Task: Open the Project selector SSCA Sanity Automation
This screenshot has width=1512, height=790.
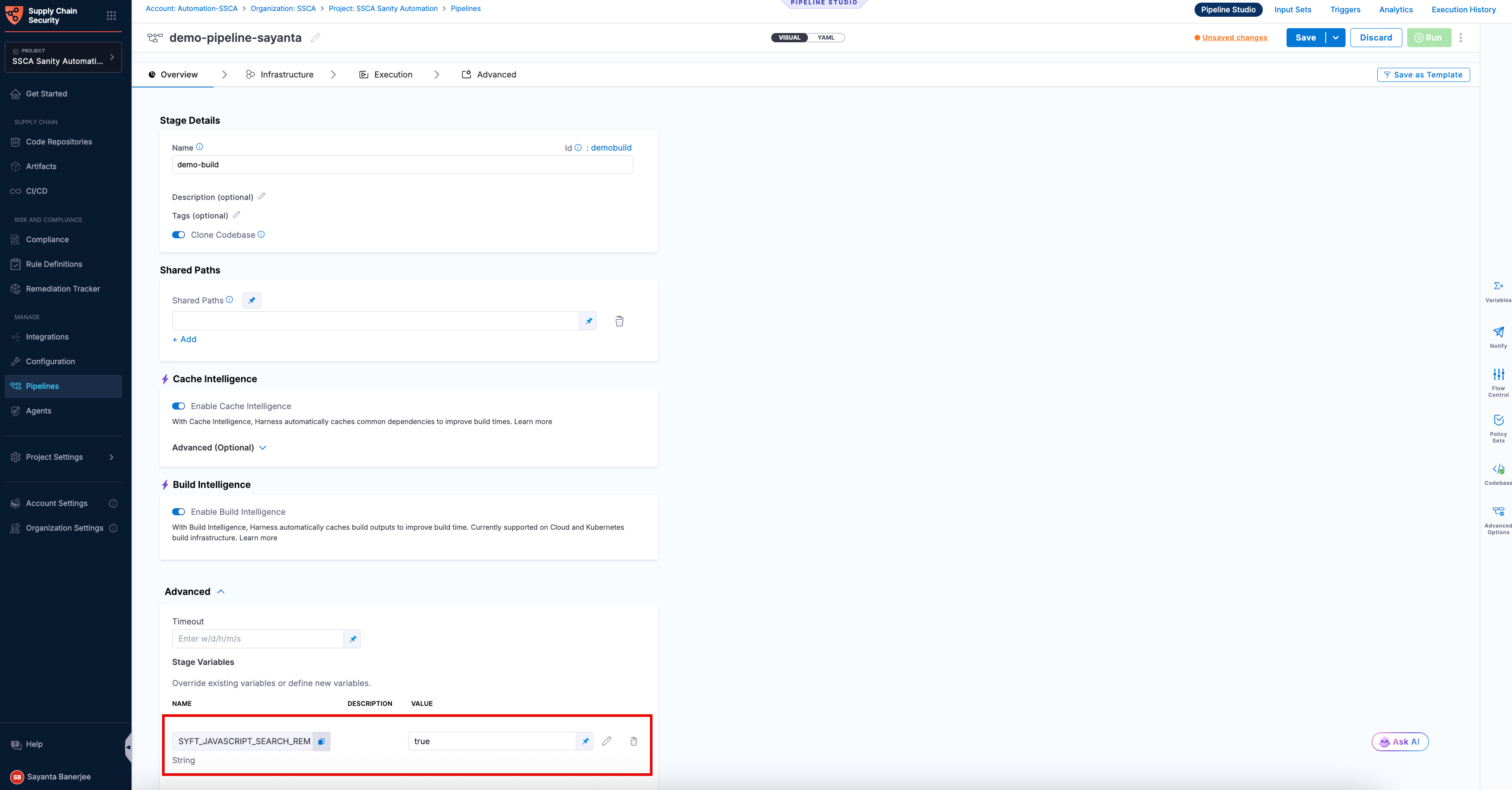Action: [63, 57]
